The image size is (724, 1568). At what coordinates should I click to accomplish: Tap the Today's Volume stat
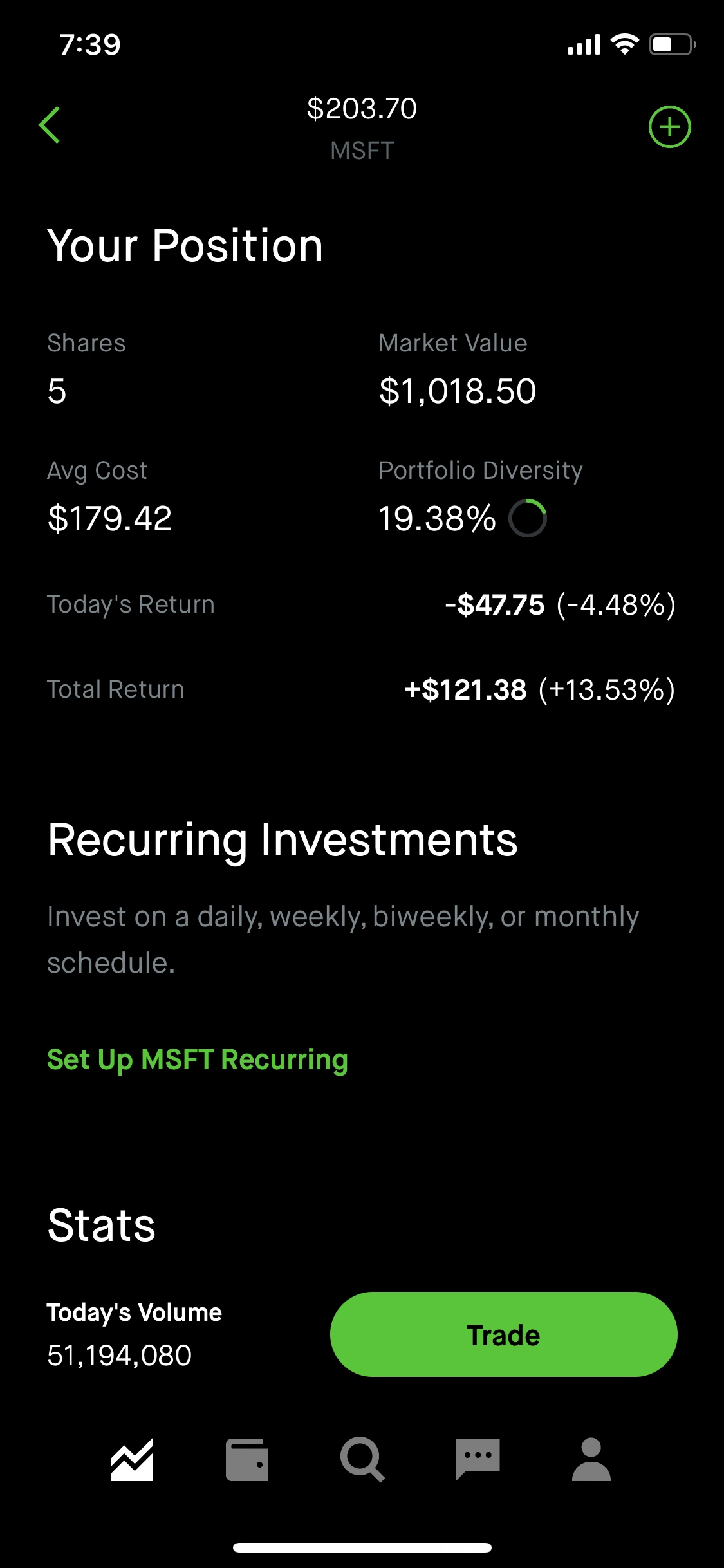(134, 1334)
